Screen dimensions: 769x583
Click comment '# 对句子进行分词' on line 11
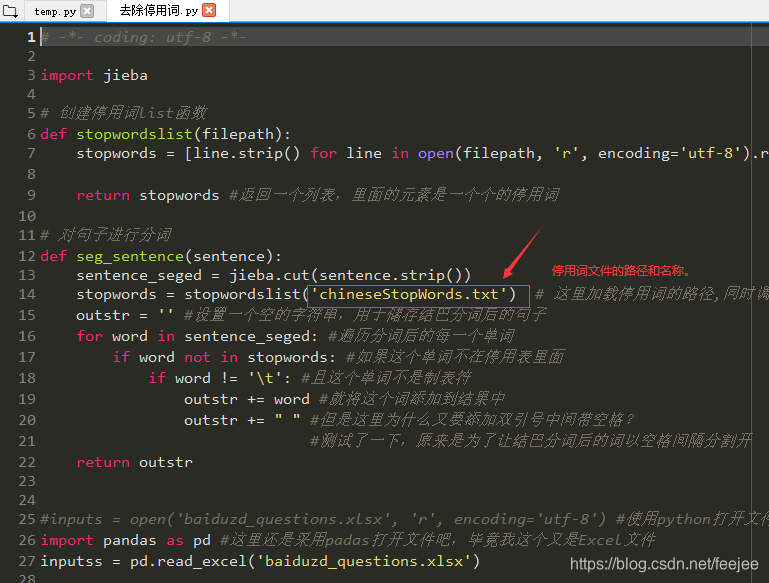[x=106, y=235]
